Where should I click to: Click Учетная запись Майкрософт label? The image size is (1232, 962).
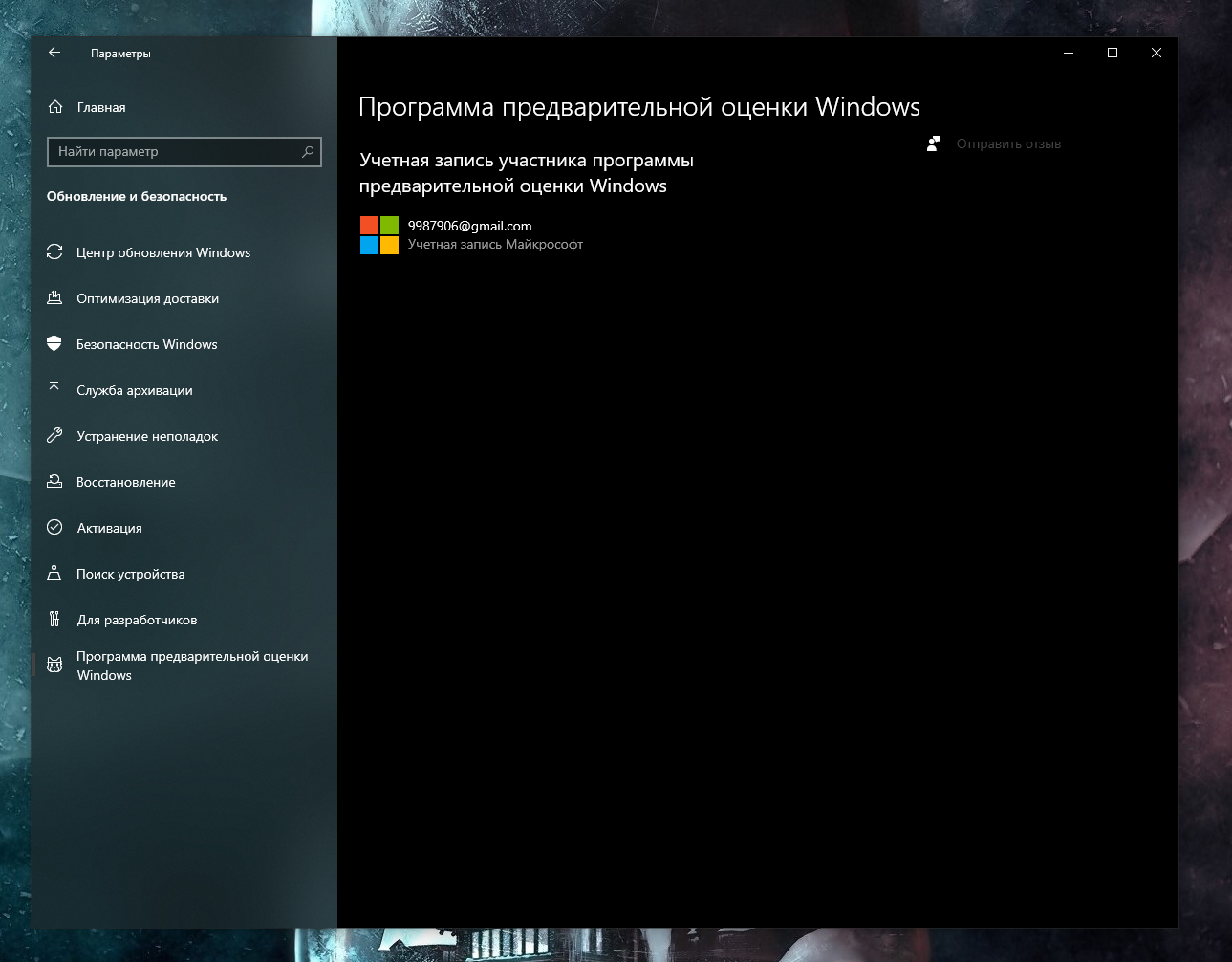495,244
